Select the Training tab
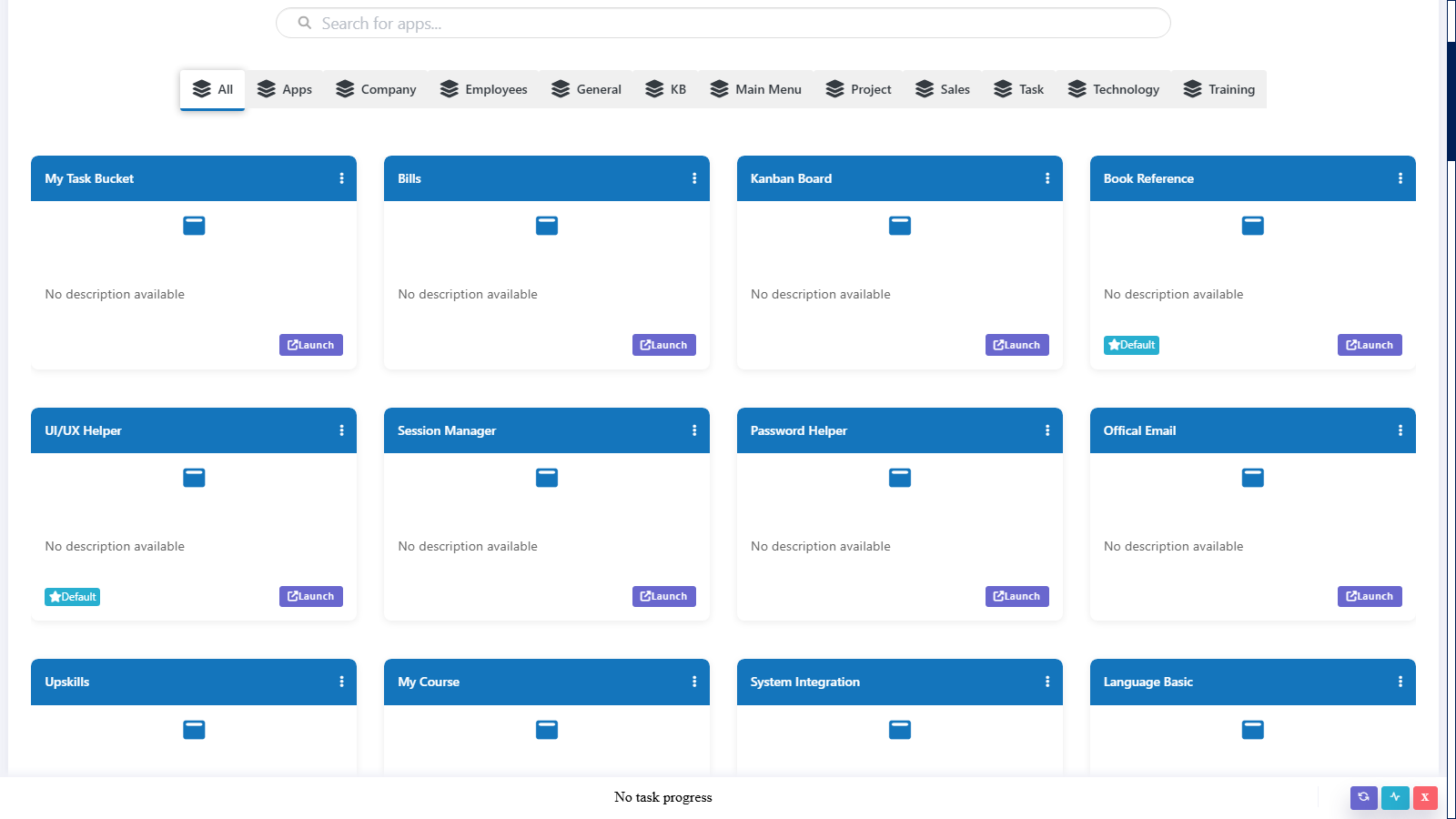Image resolution: width=1456 pixels, height=819 pixels. (x=1219, y=89)
